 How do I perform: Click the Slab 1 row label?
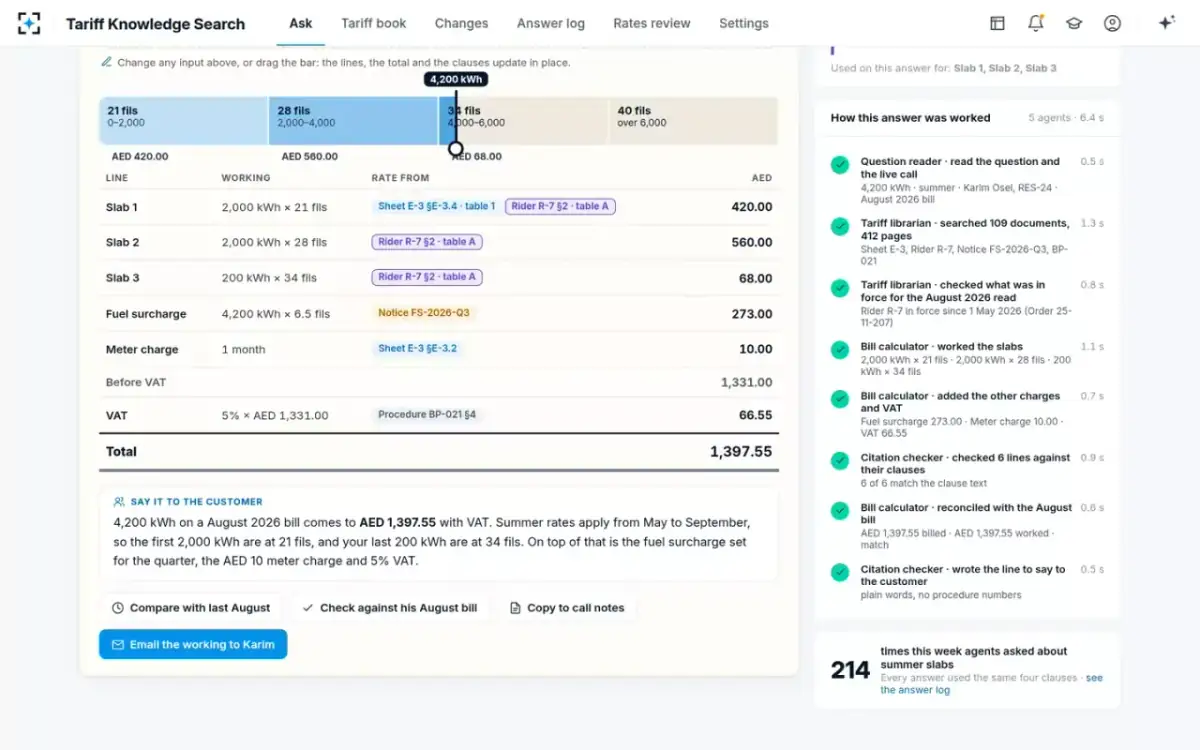(122, 207)
